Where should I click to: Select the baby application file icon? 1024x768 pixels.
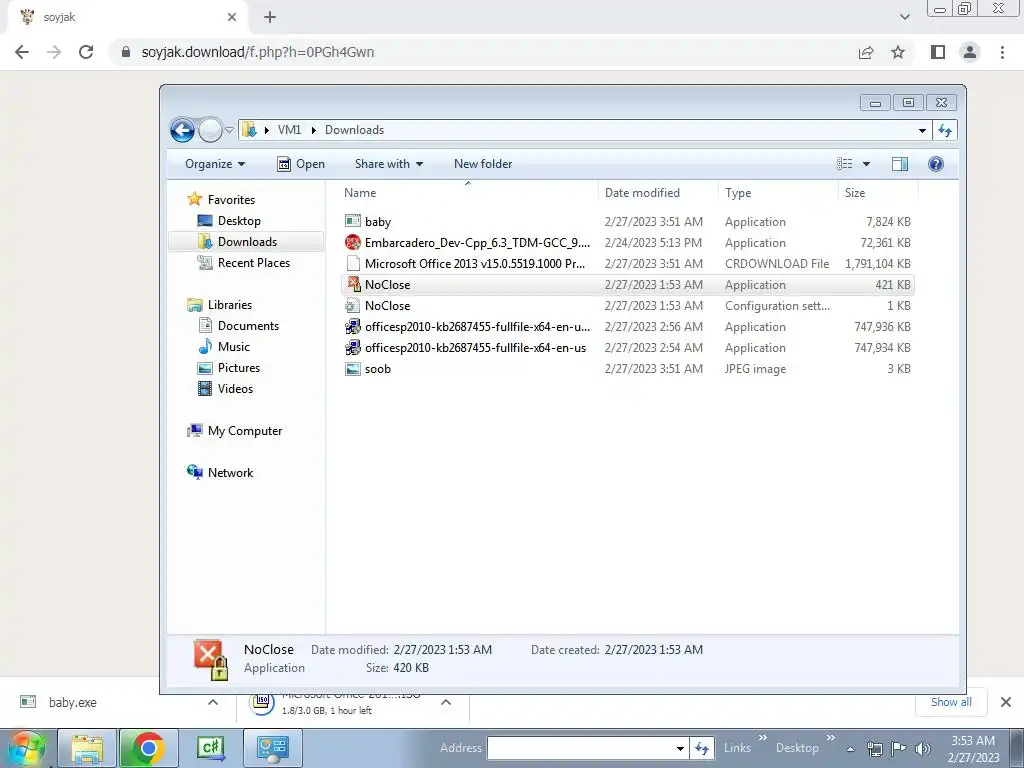[353, 221]
